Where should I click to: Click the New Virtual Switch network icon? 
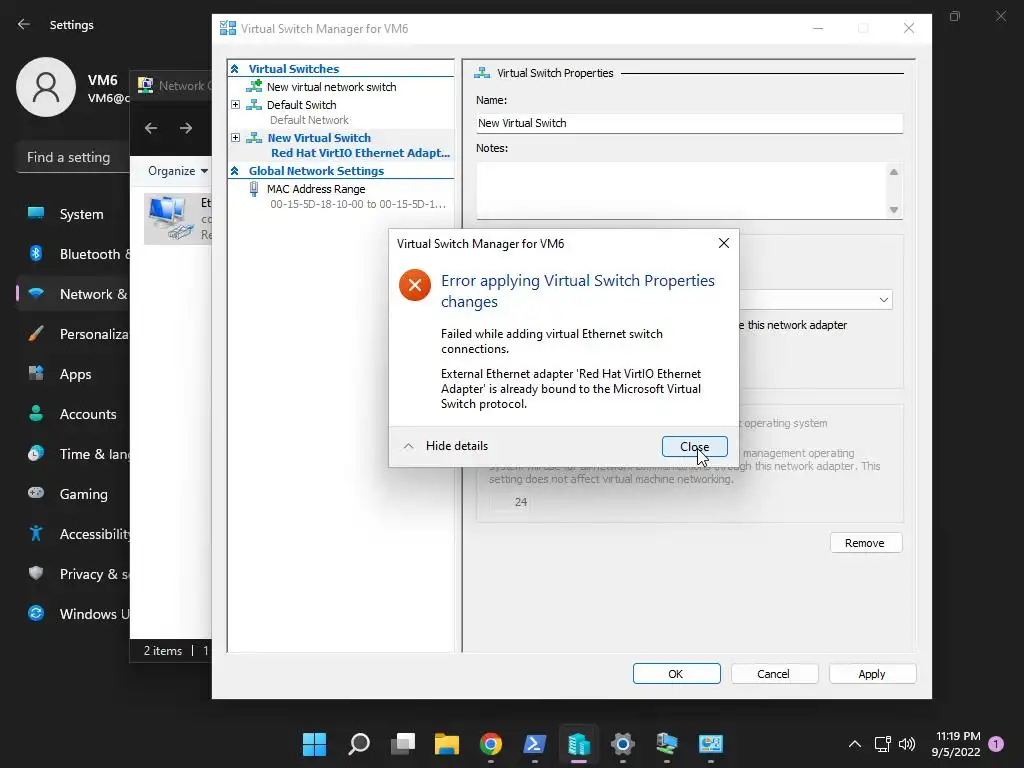(254, 138)
